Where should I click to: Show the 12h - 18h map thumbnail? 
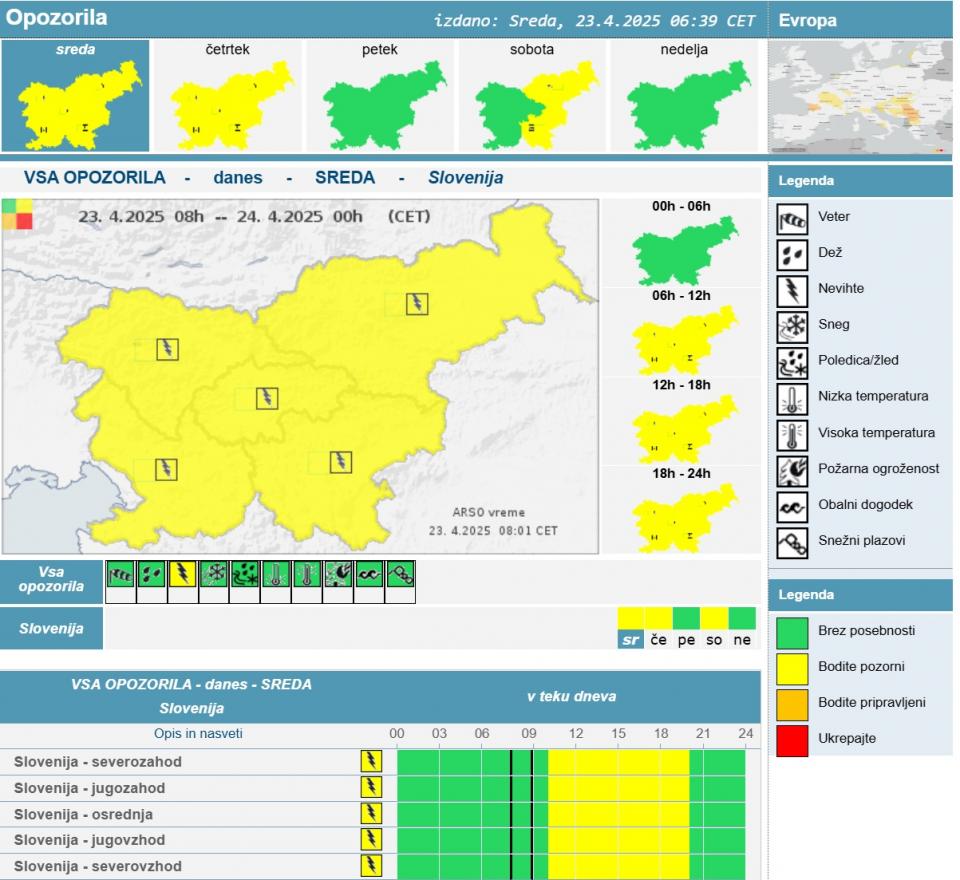(x=682, y=428)
